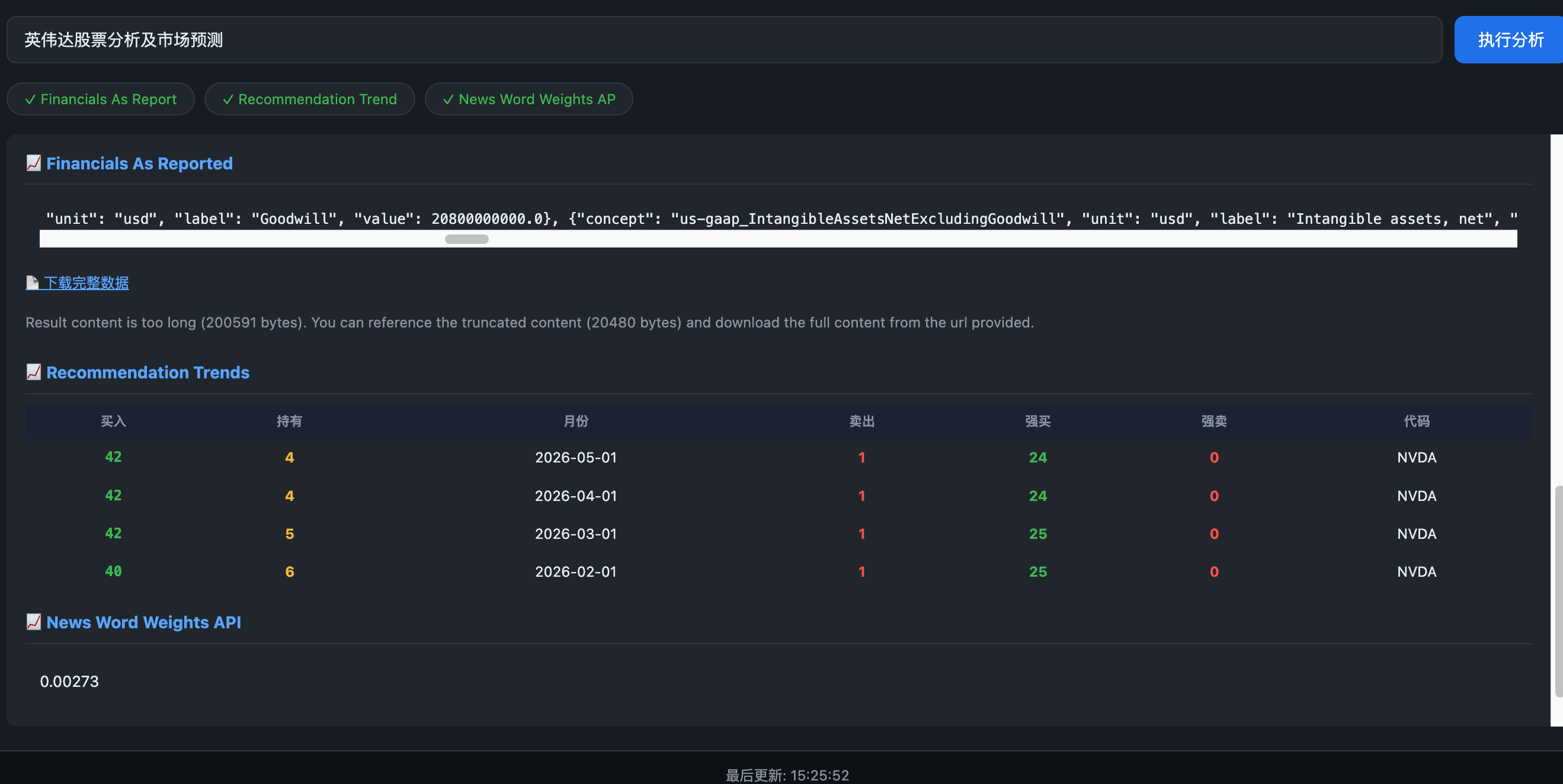Click the News Word Weights API heading
1563x784 pixels.
pos(143,622)
